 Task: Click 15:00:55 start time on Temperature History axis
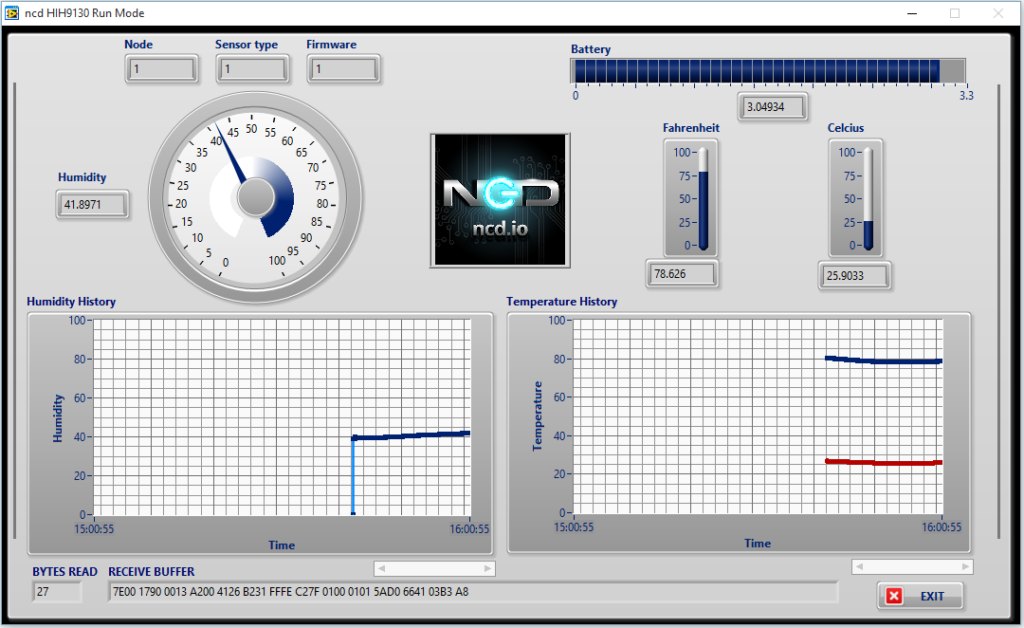574,527
